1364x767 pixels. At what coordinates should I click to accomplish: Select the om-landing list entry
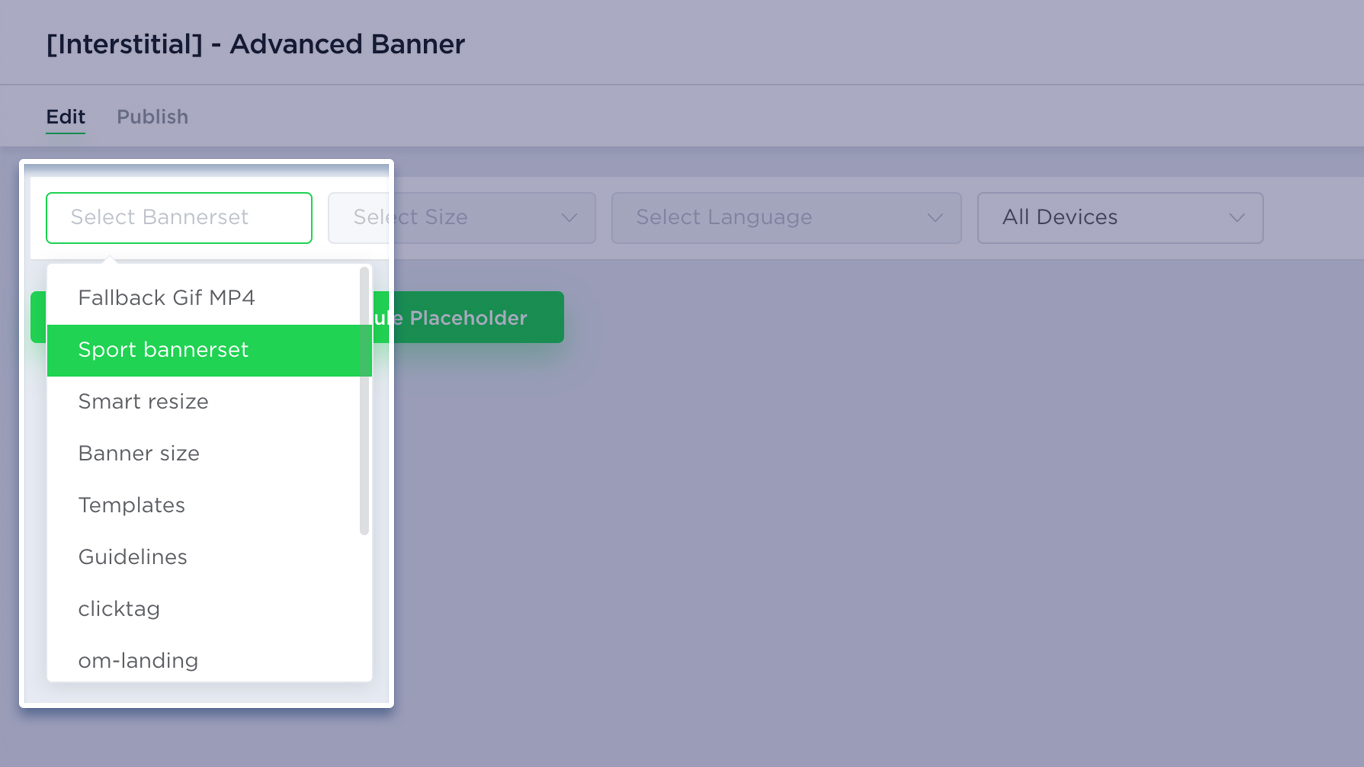click(209, 660)
